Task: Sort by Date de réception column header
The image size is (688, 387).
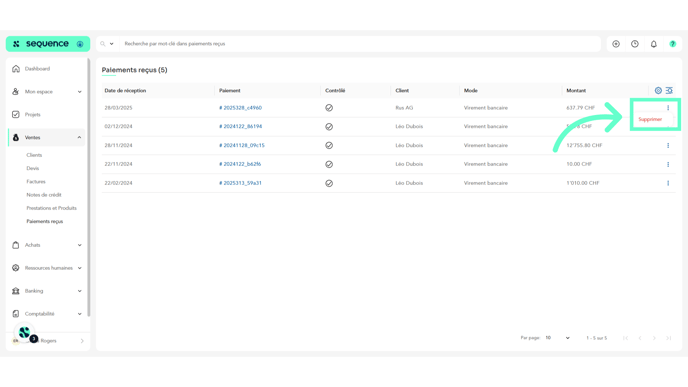Action: (125, 90)
